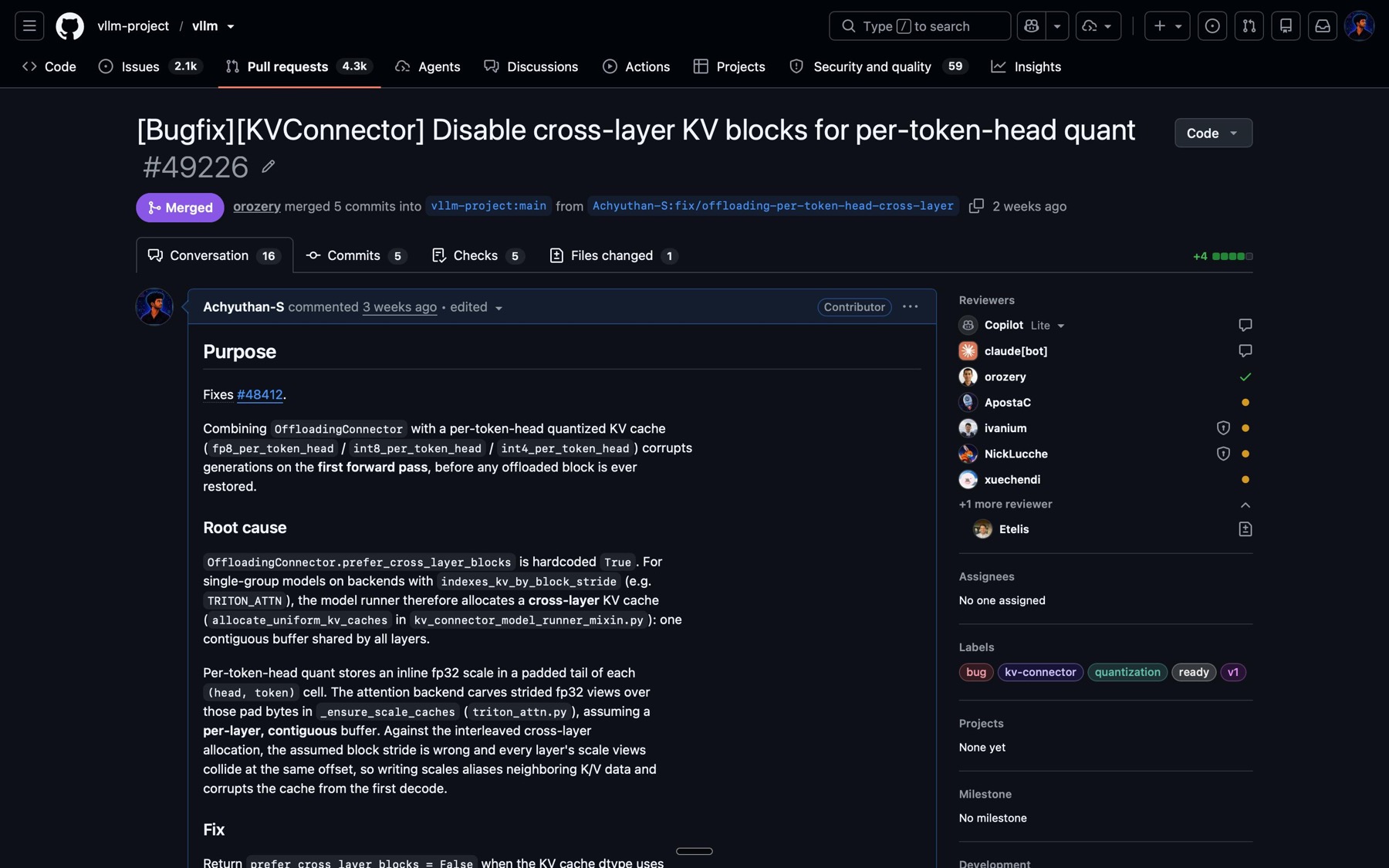Switch to the Commits tab
The width and height of the screenshot is (1389, 868).
(x=356, y=255)
